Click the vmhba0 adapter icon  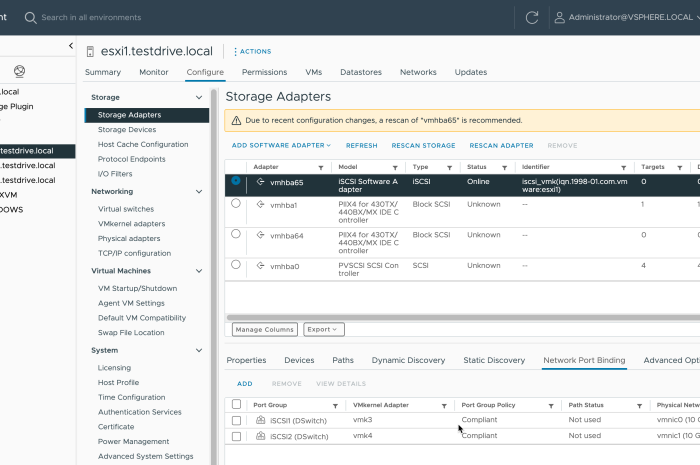[261, 265]
